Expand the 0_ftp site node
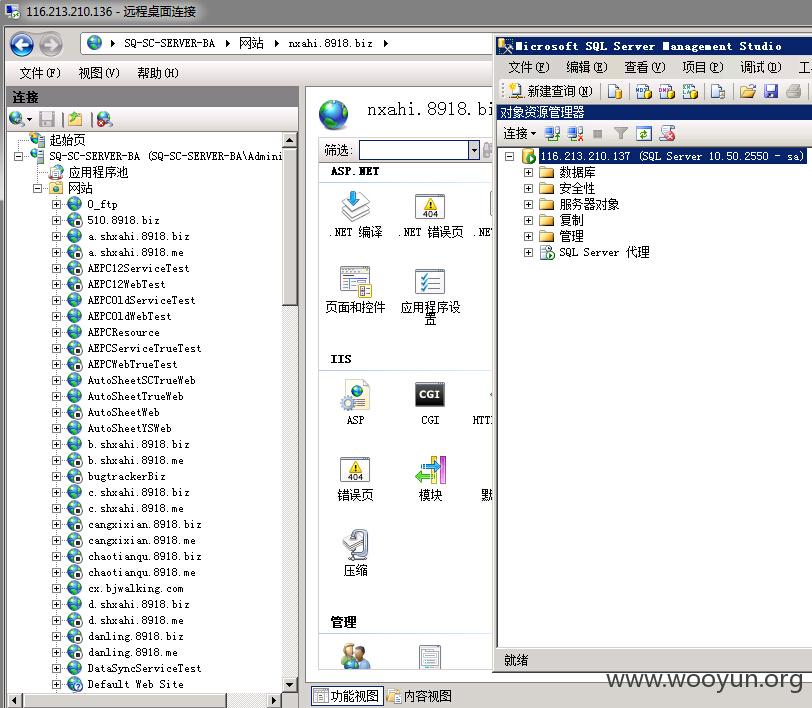 (x=56, y=204)
